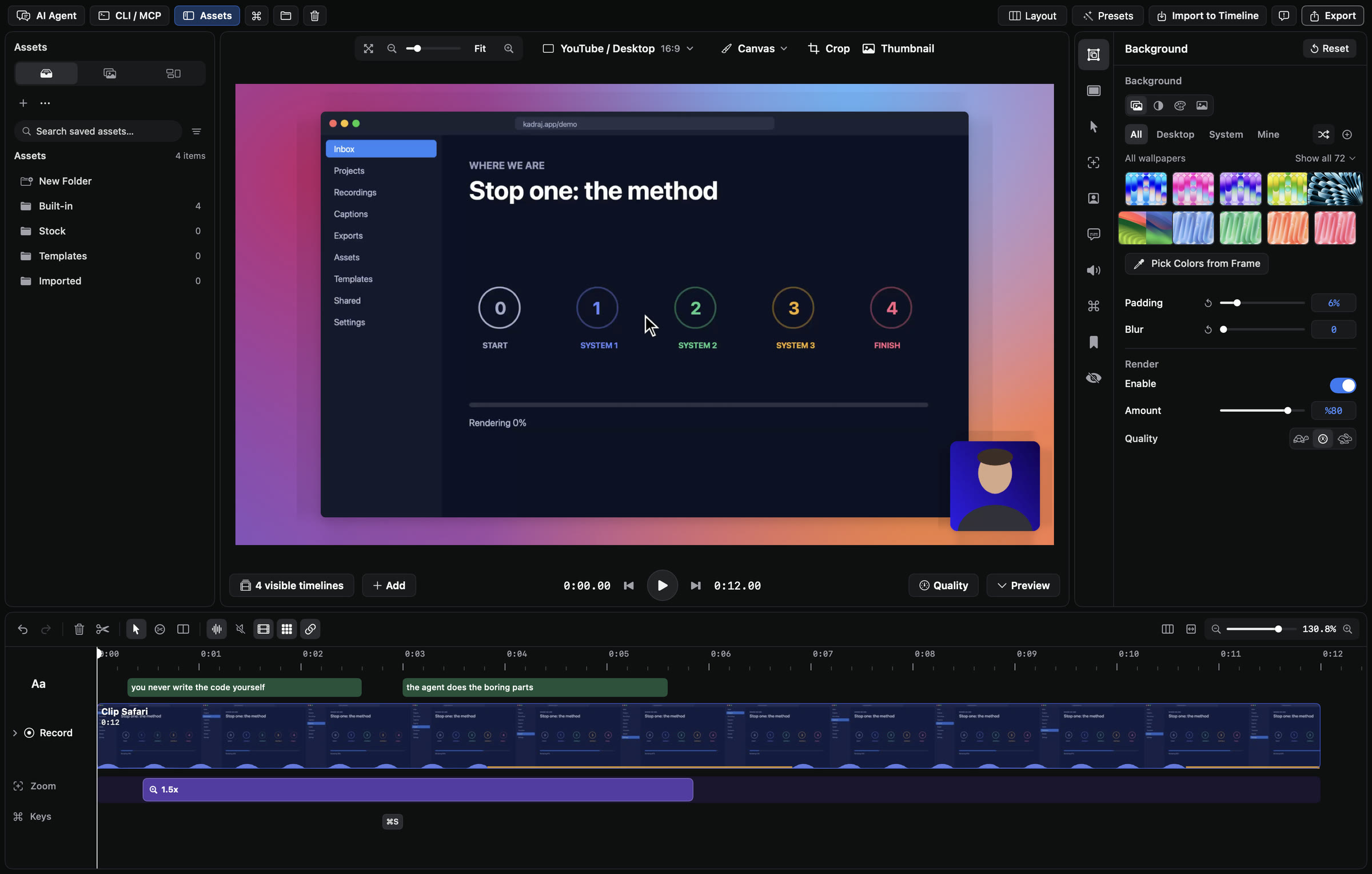The image size is (1372, 874).
Task: Click the trash icon in the top bar
Action: [314, 15]
